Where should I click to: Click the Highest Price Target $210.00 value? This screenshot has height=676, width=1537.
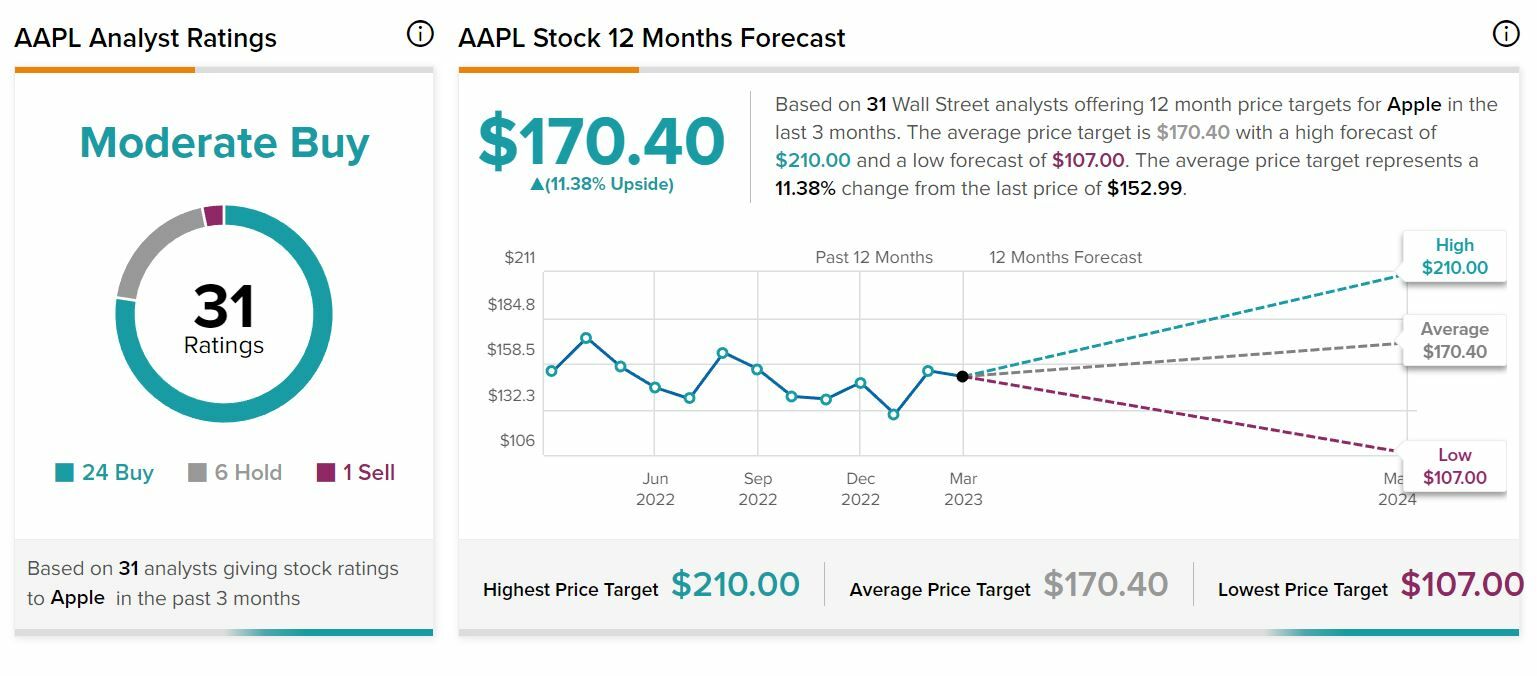pos(735,585)
